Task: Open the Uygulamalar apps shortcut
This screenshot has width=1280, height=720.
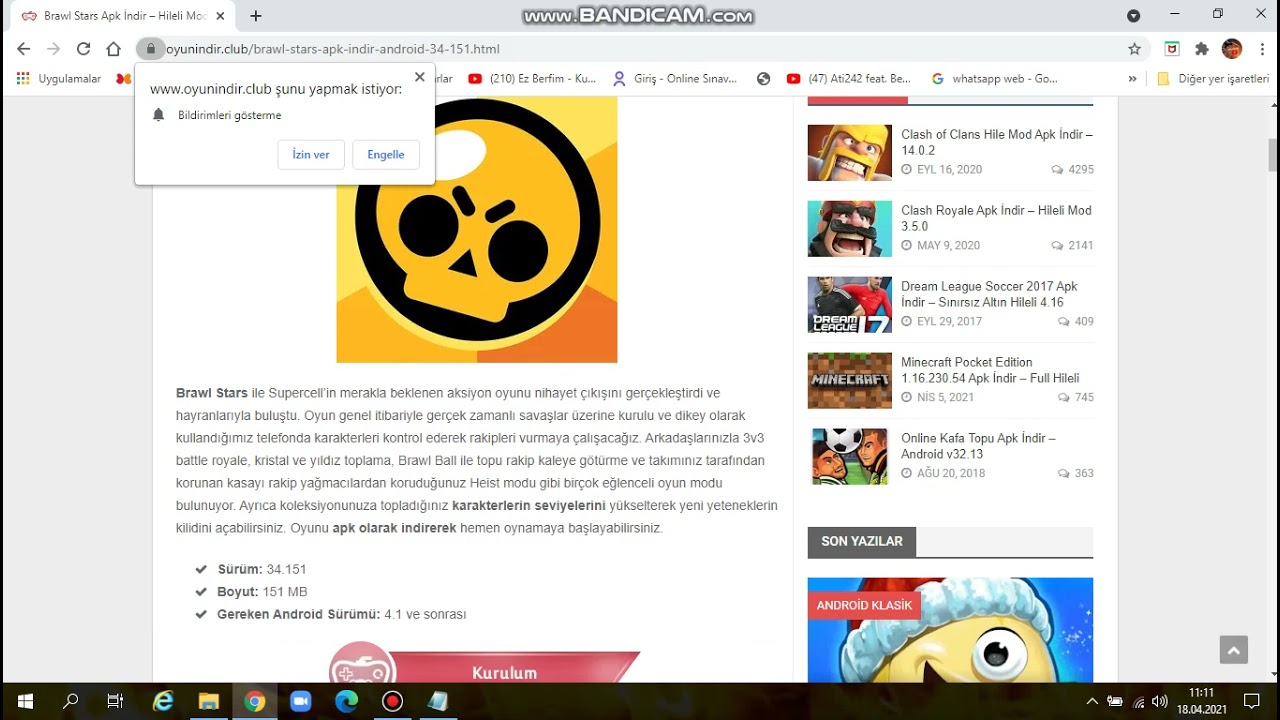Action: (x=59, y=79)
